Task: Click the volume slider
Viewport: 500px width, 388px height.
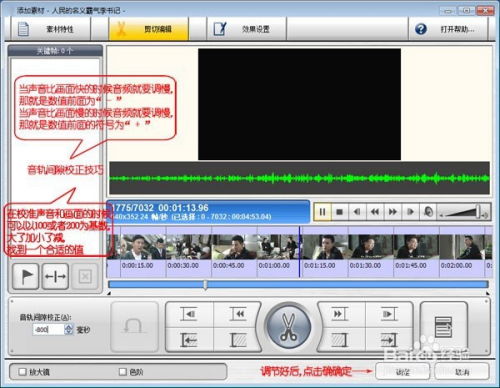Action: (464, 212)
